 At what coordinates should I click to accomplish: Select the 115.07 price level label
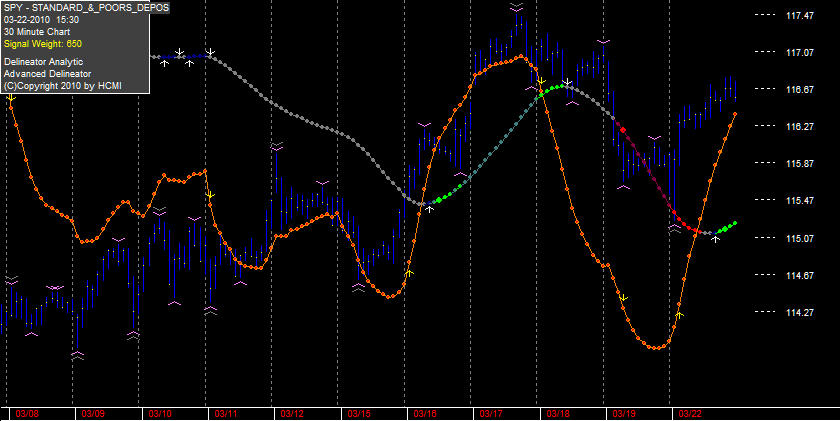(x=800, y=238)
